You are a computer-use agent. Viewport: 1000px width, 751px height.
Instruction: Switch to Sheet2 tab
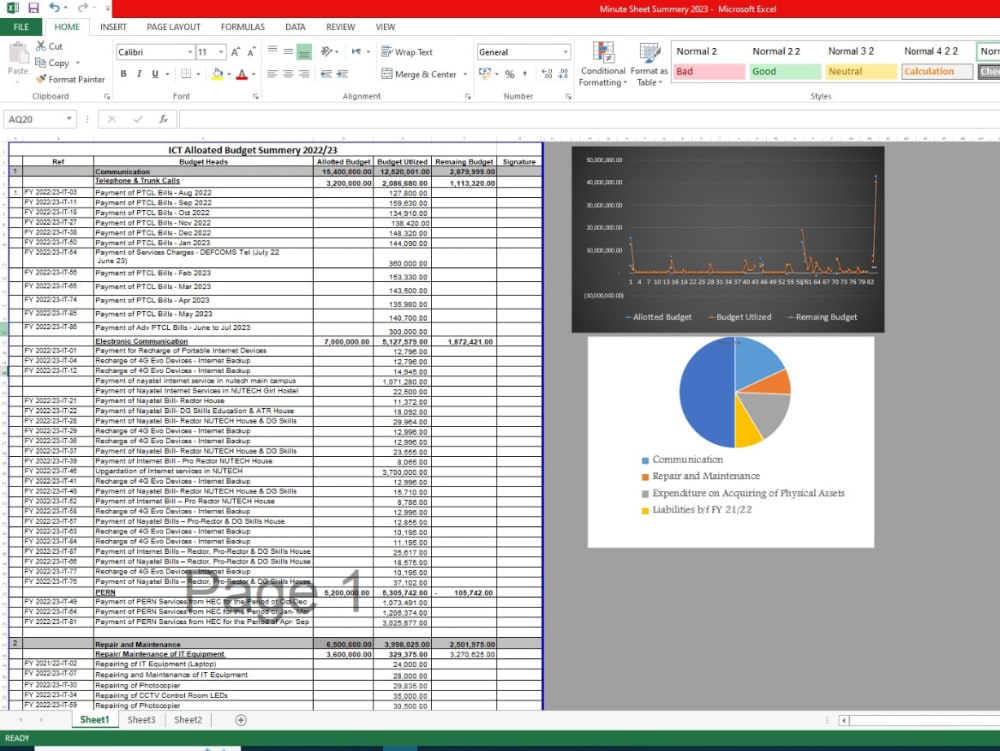click(188, 720)
